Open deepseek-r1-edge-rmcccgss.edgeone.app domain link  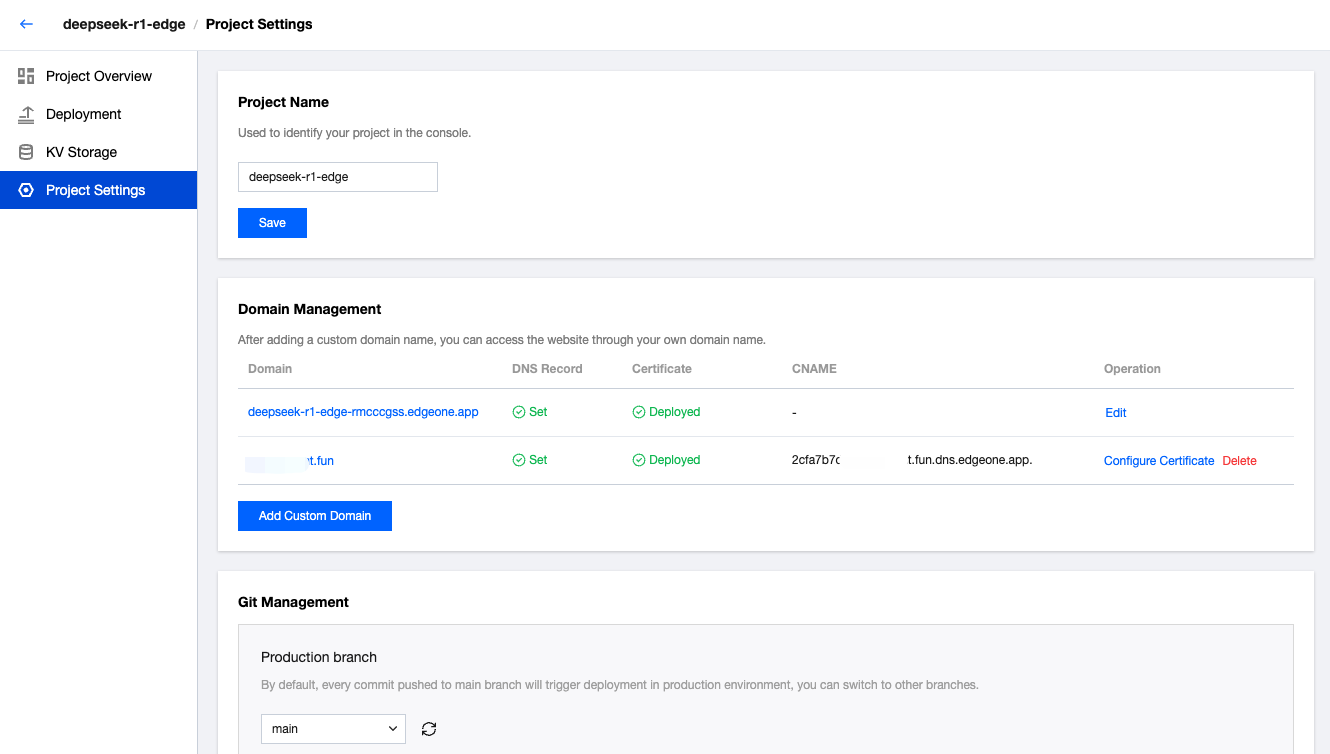(363, 412)
